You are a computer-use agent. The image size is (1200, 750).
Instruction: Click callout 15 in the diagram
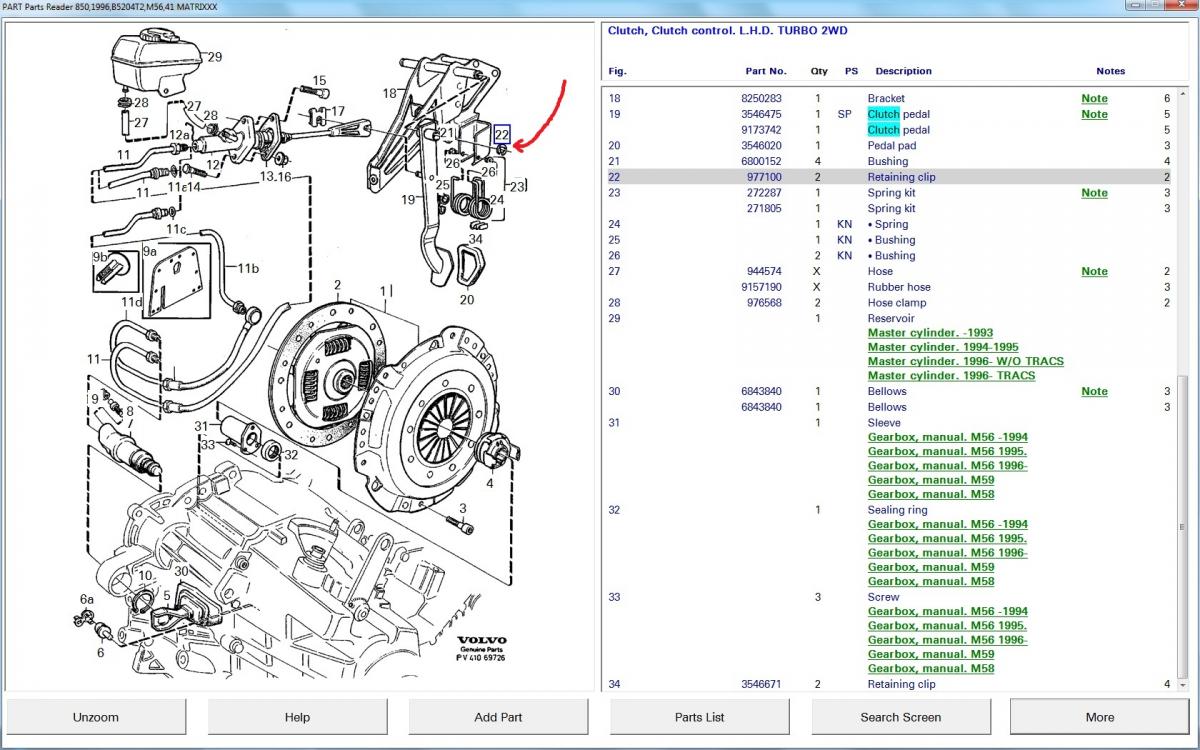point(320,81)
